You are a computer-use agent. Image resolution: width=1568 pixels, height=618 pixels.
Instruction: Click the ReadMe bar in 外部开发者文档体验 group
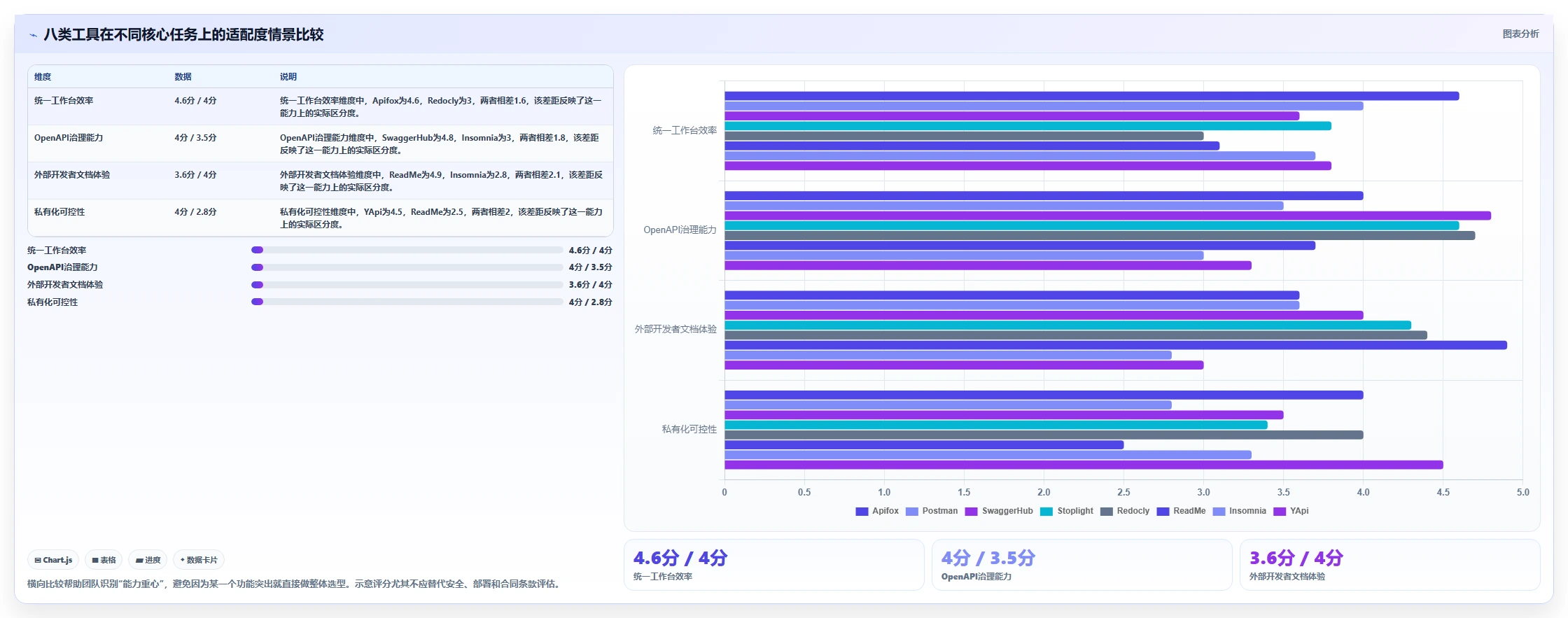1116,345
